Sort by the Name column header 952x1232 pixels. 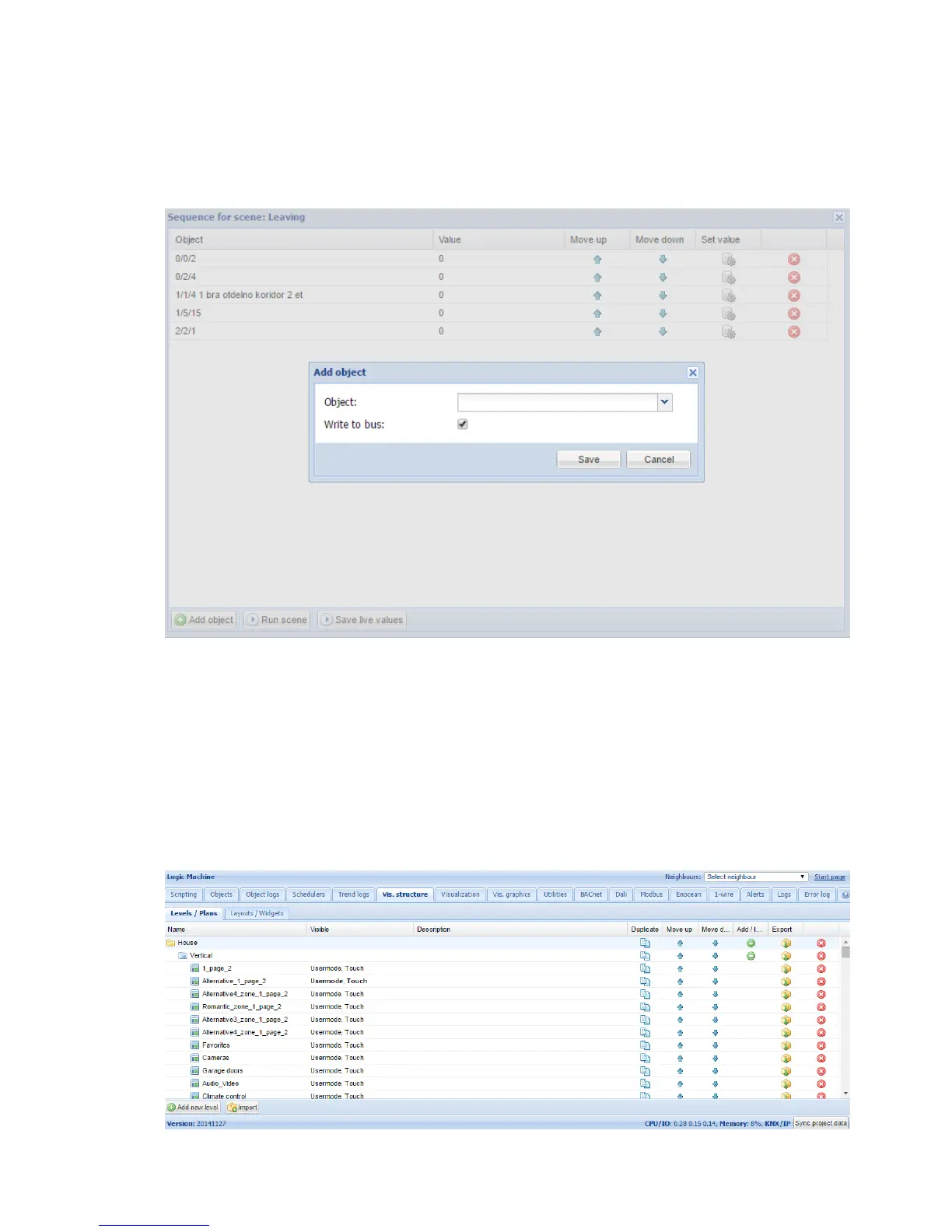tap(236, 929)
